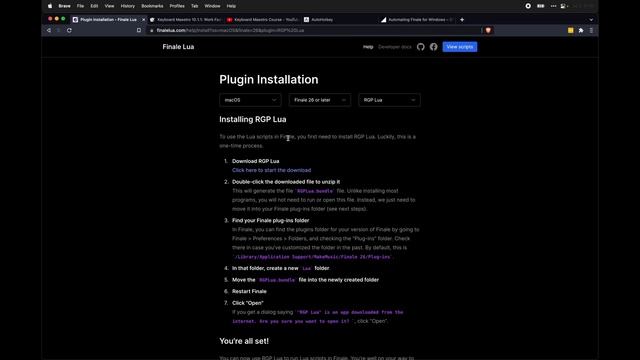Viewport: 640px width, 360px height.
Task: Click 'Click here to start the download' link
Action: 271,170
